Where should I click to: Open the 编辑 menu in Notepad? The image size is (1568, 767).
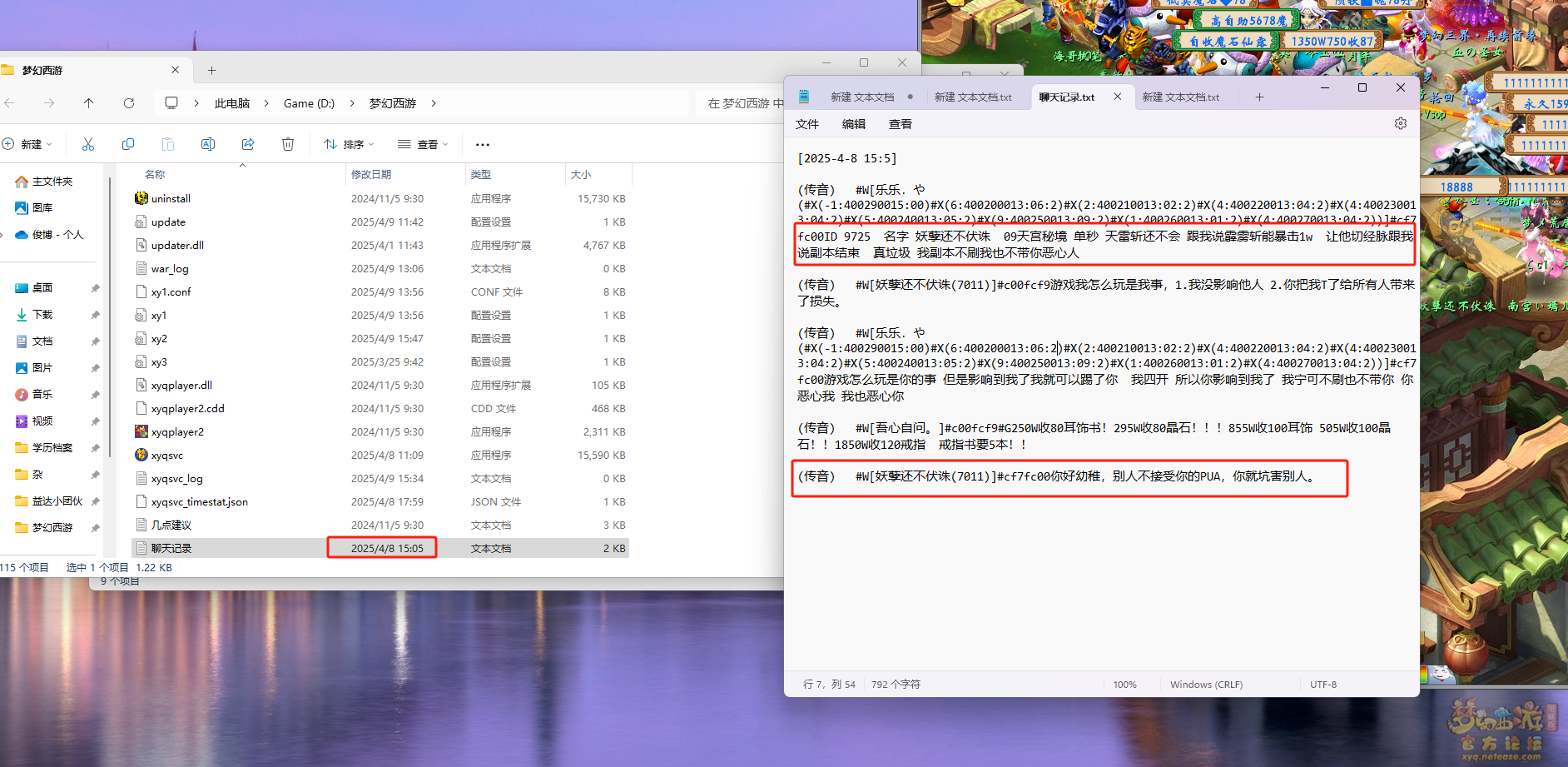point(854,124)
